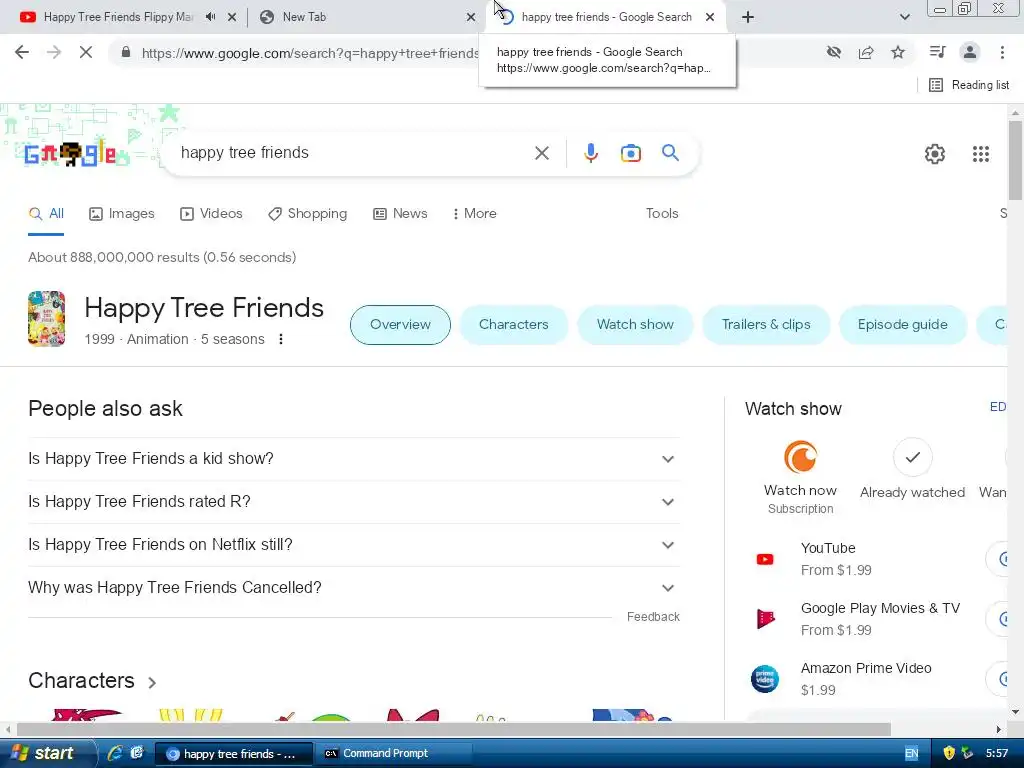This screenshot has width=1024, height=768.
Task: Click the Happy Tree Friends poster thumbnail
Action: click(x=46, y=319)
